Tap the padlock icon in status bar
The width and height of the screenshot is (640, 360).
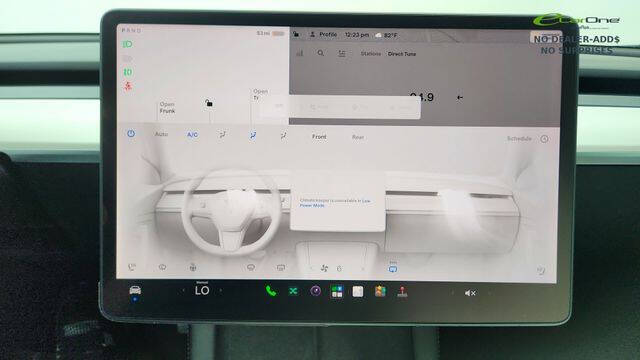pos(296,34)
